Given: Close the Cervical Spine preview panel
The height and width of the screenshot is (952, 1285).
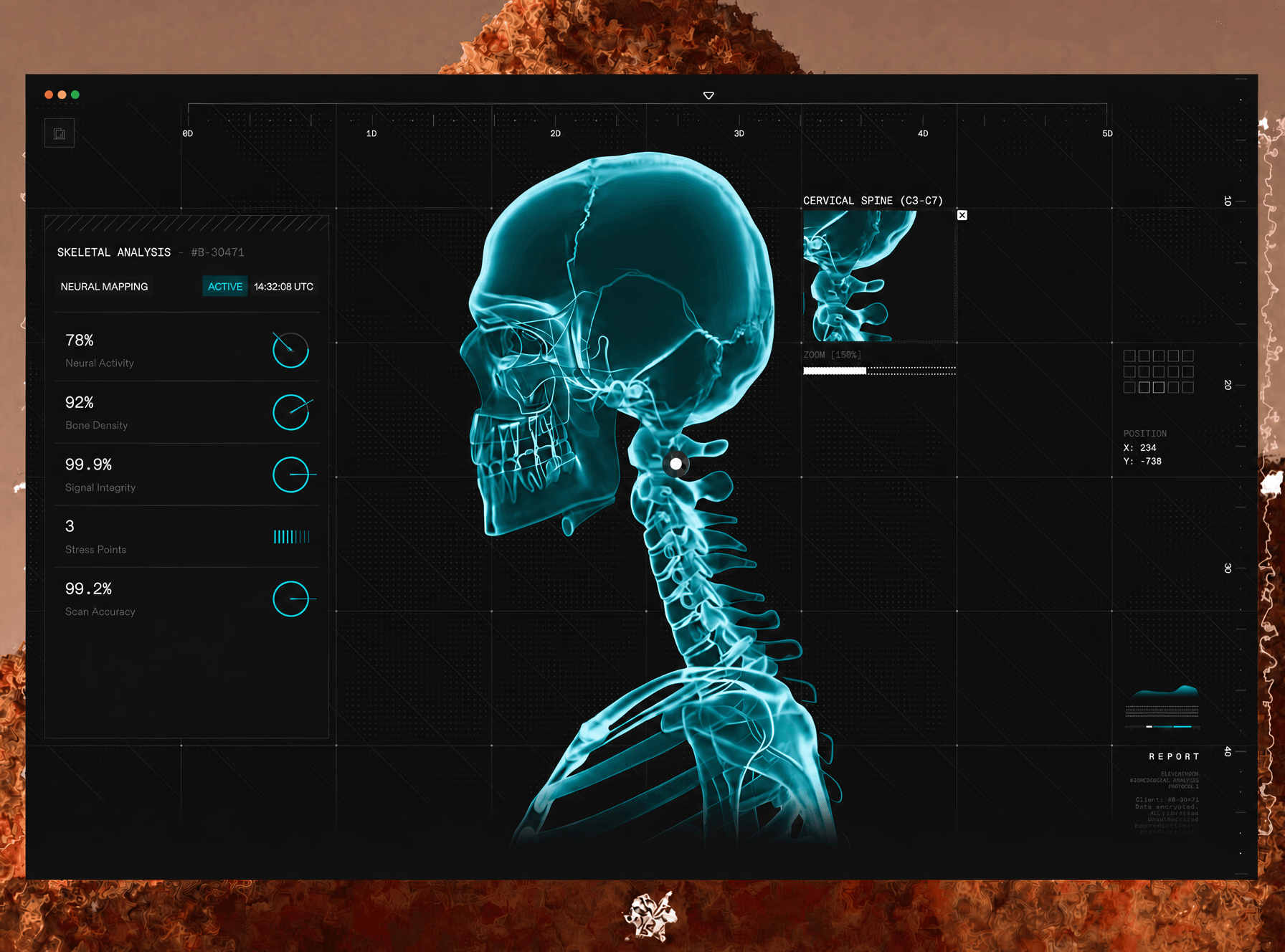Looking at the screenshot, I should point(962,215).
